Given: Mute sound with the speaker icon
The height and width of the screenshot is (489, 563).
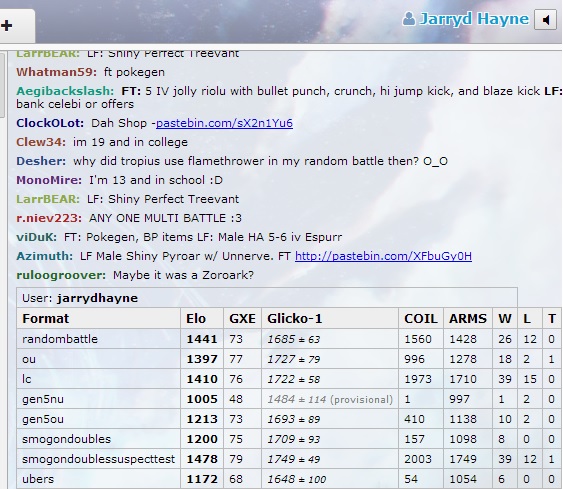Looking at the screenshot, I should (x=545, y=20).
